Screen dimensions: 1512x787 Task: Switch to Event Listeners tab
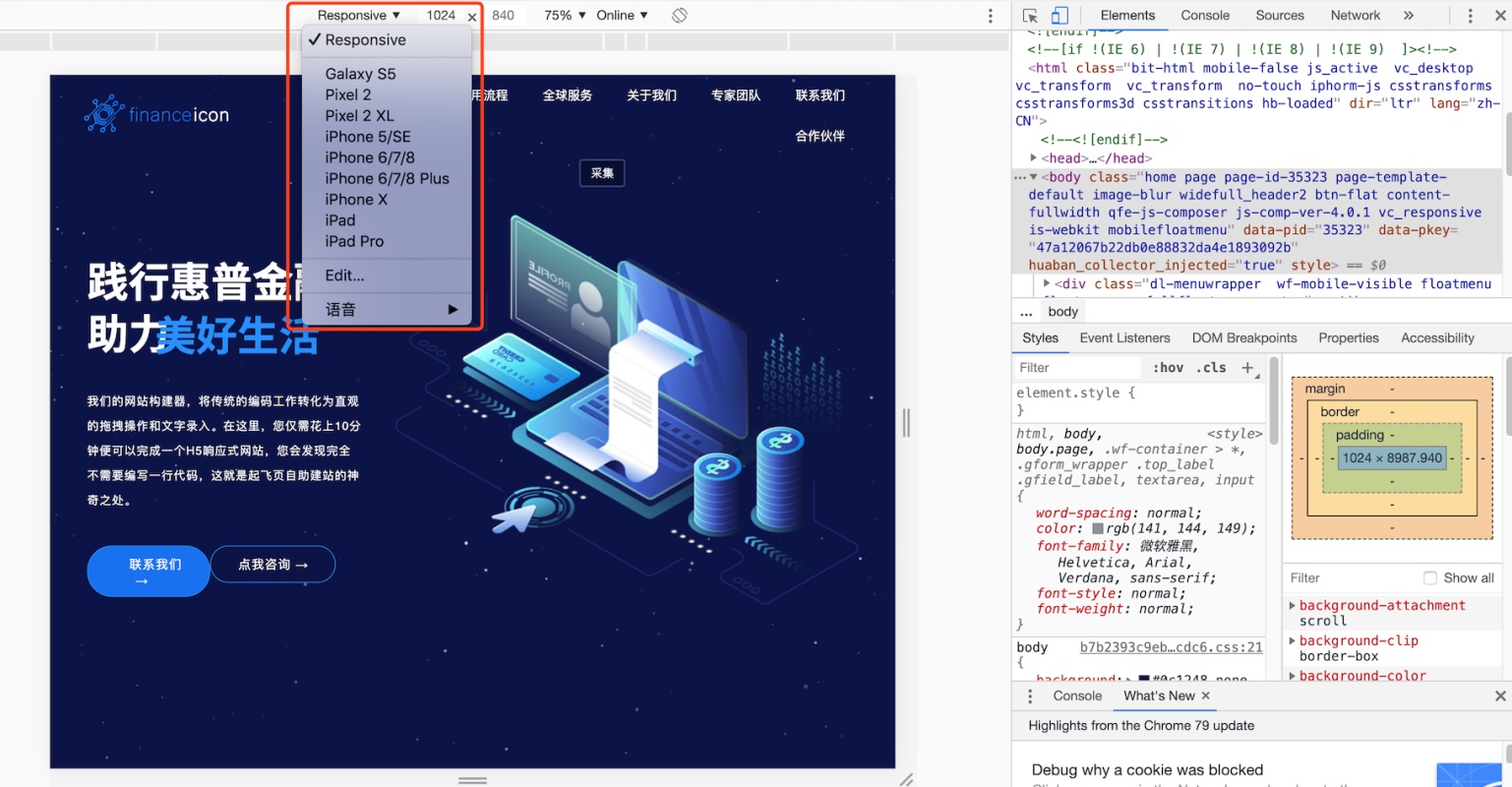[x=1124, y=337]
